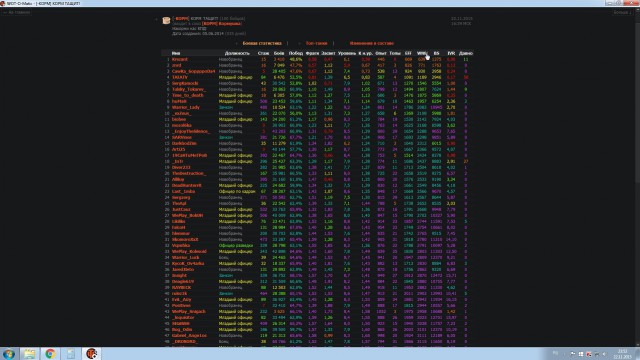Click the 'Больше' link at top right

tap(623, 13)
